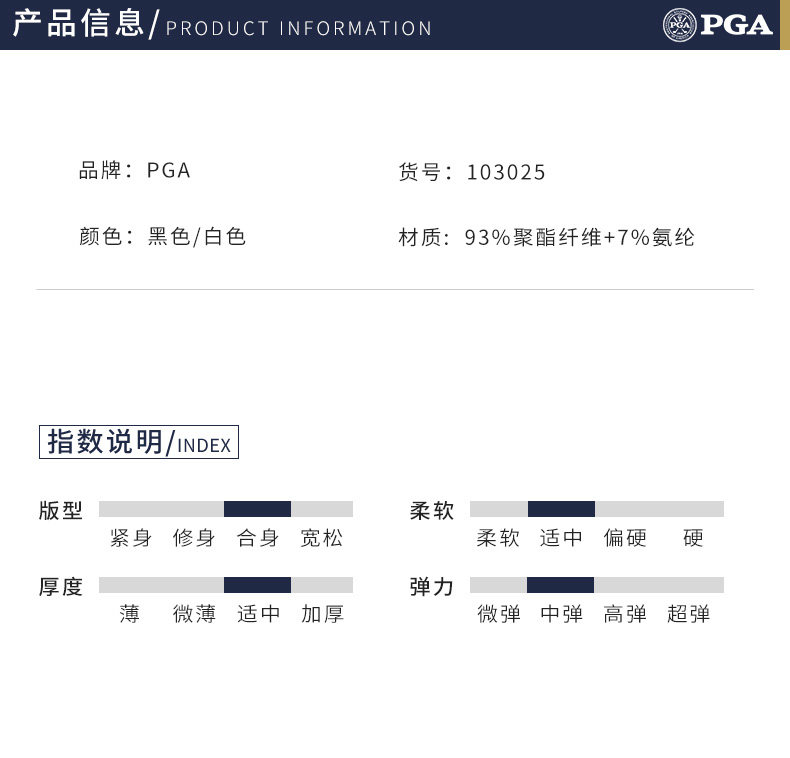This screenshot has width=790, height=758.
Task: Select the 修身 fit option
Action: (x=194, y=538)
